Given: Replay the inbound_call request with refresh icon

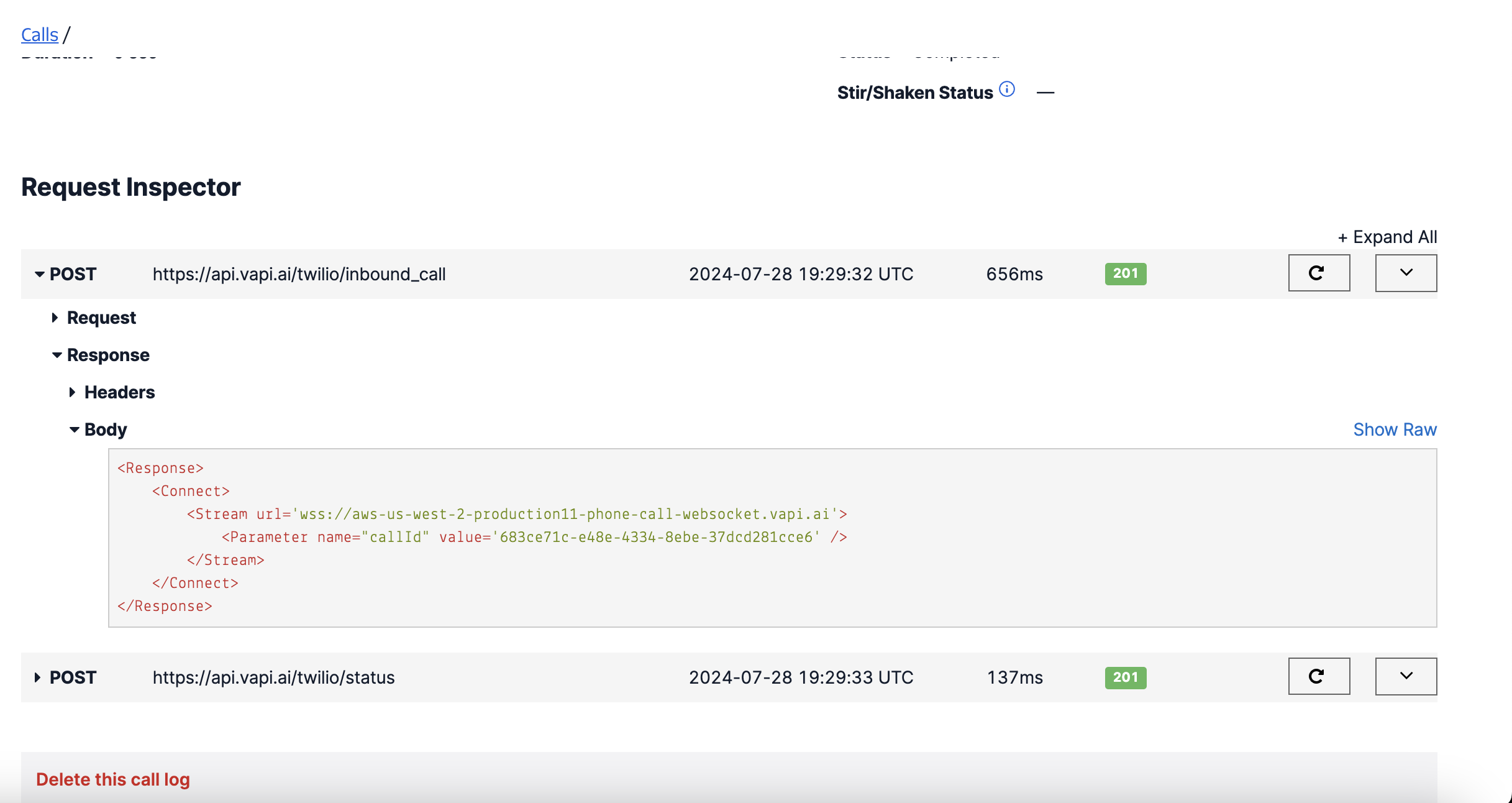Looking at the screenshot, I should 1318,273.
